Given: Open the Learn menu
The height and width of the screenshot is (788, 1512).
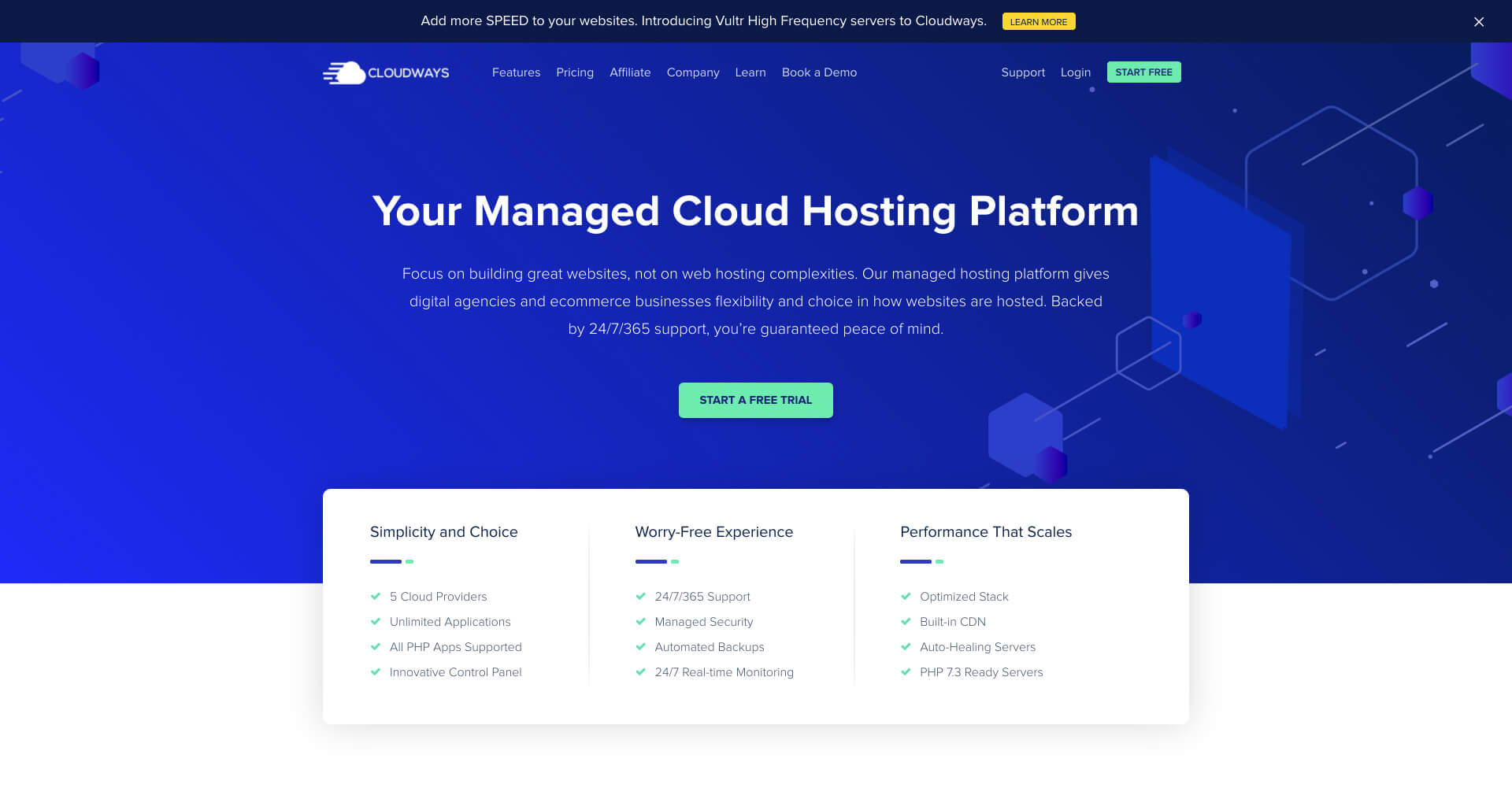Looking at the screenshot, I should coord(750,72).
